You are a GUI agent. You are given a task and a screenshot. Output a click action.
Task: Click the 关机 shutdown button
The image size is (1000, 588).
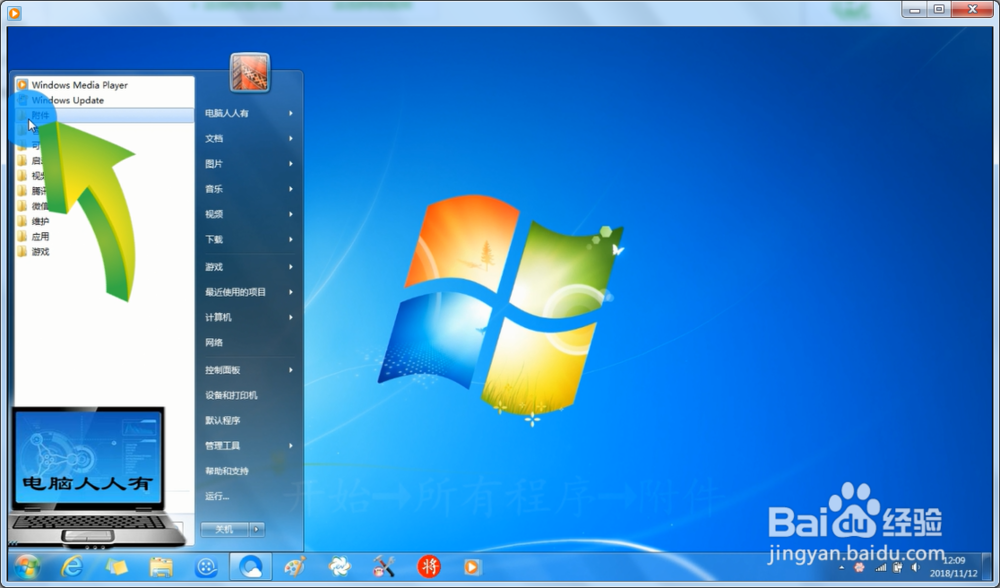[224, 529]
